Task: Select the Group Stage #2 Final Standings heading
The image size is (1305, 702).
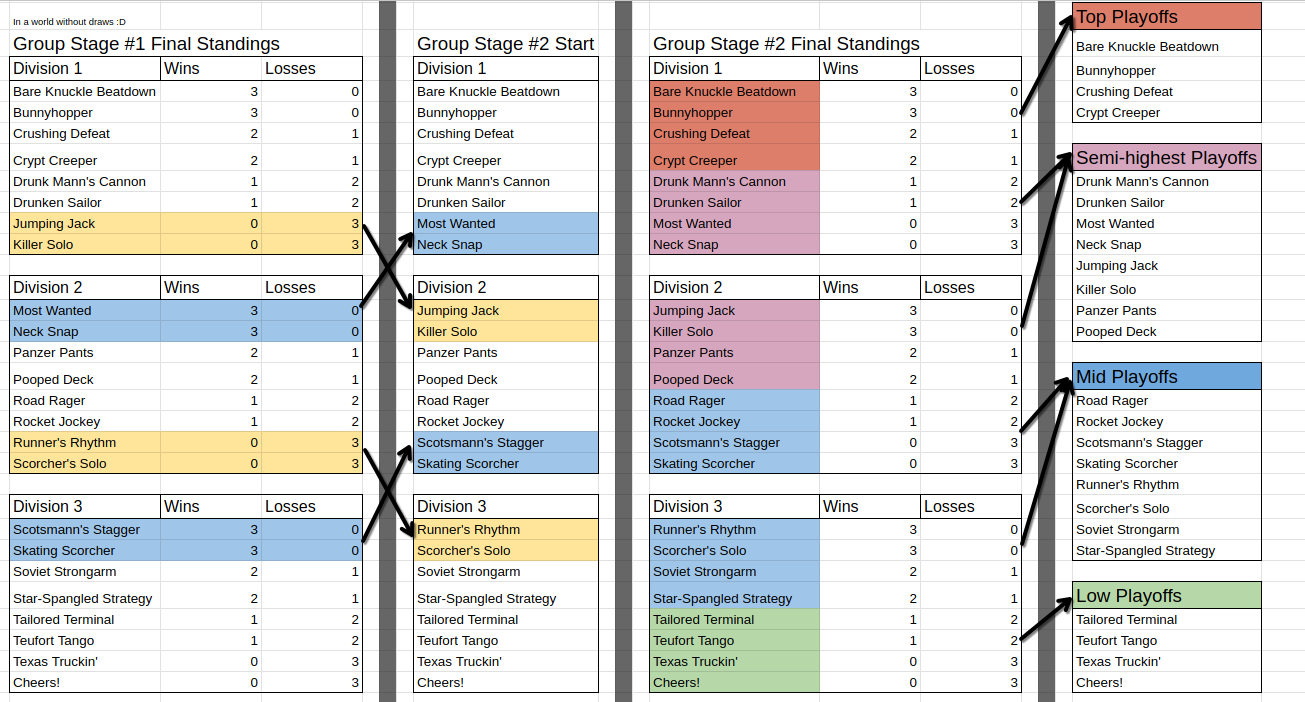Action: point(786,44)
